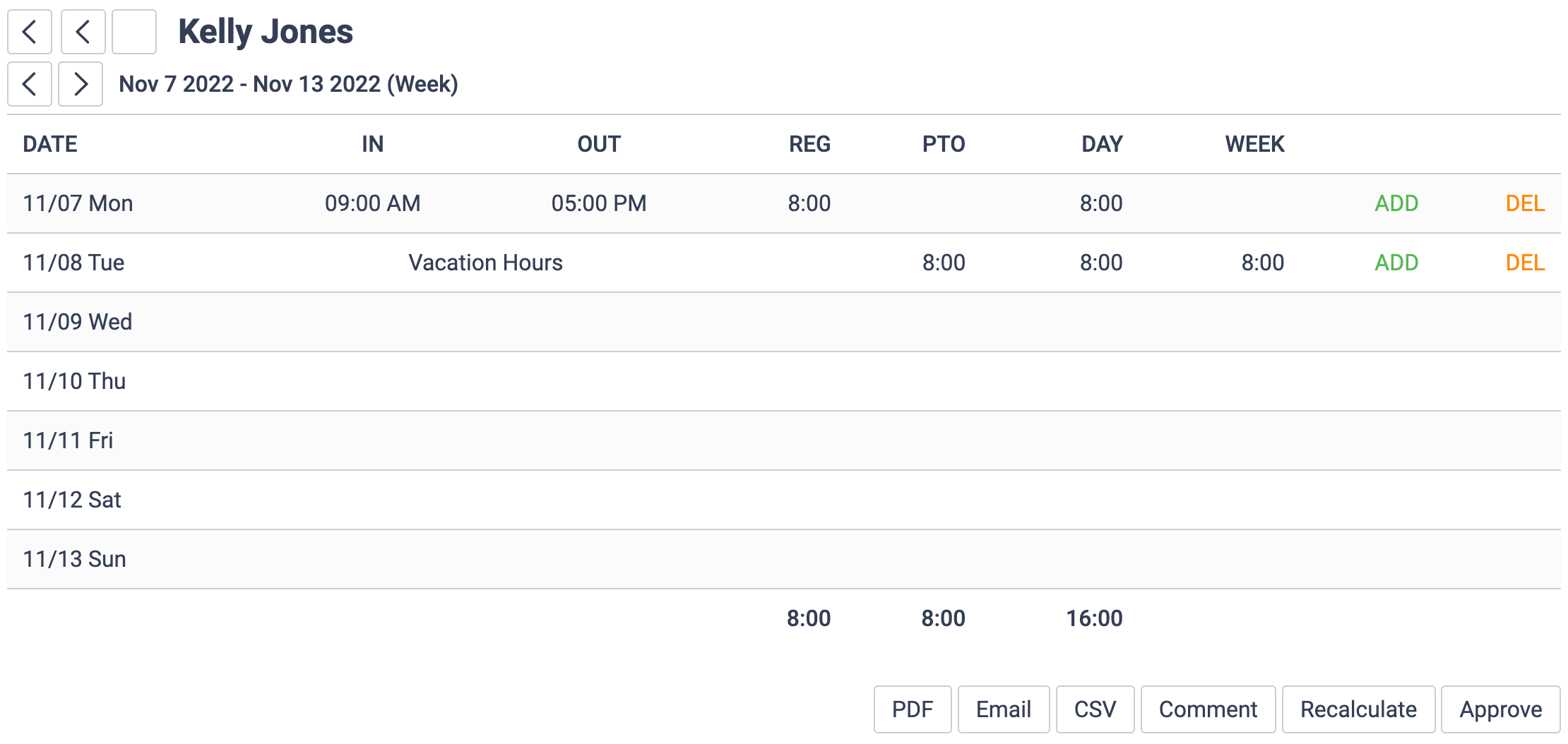The image size is (1568, 744).
Task: Navigate to the next week with right chevron
Action: tap(80, 84)
